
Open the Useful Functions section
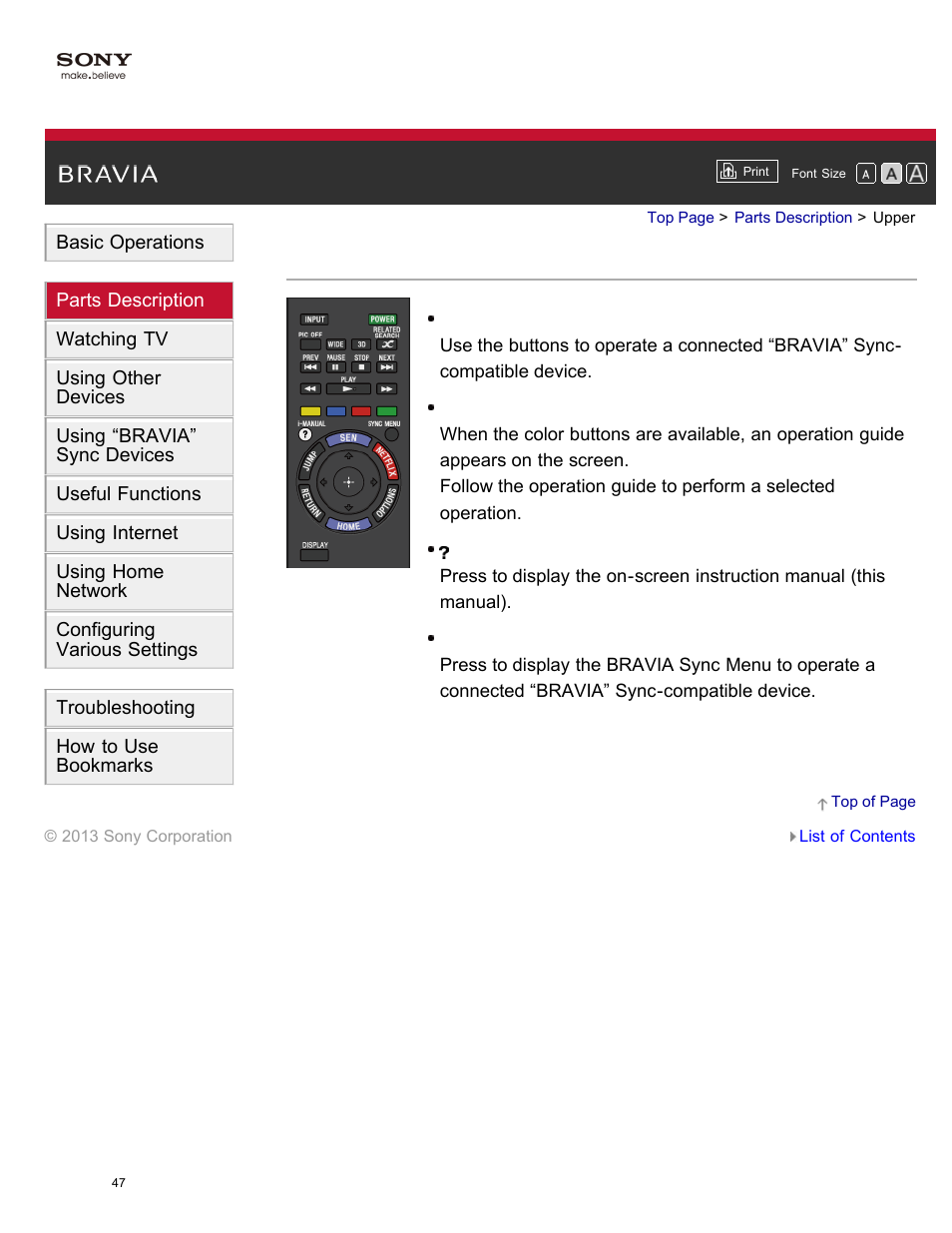139,494
